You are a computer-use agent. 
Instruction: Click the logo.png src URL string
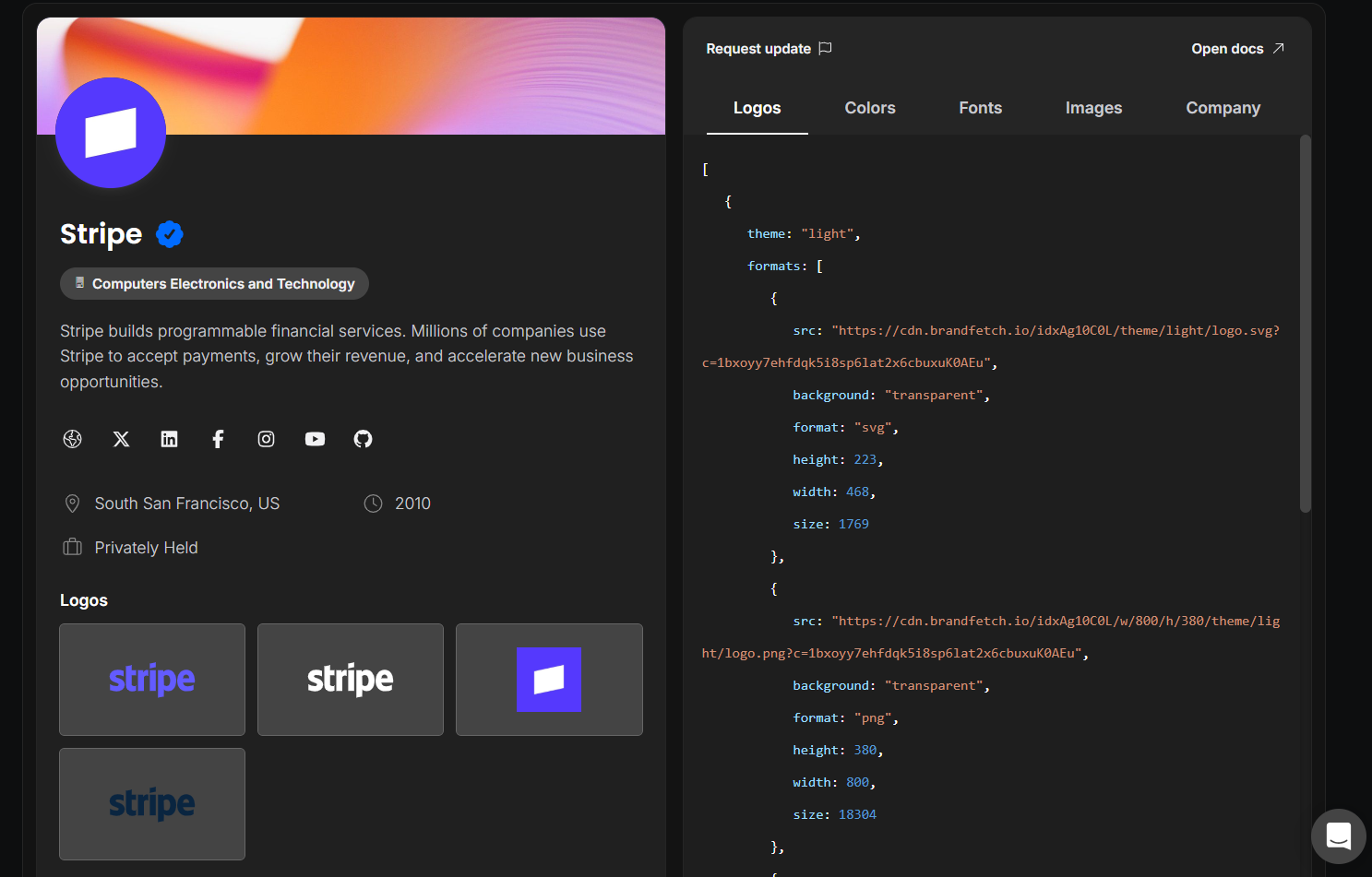point(991,637)
